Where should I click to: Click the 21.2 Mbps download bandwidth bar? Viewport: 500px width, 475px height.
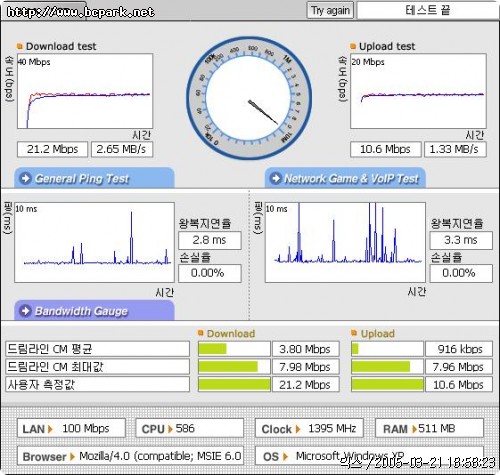point(234,385)
